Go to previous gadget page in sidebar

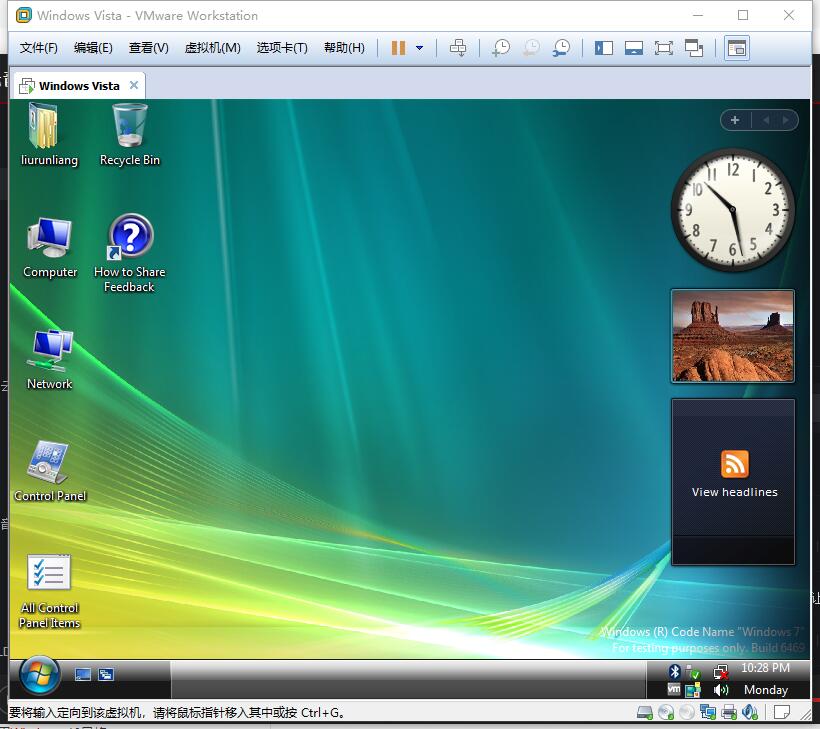(766, 120)
